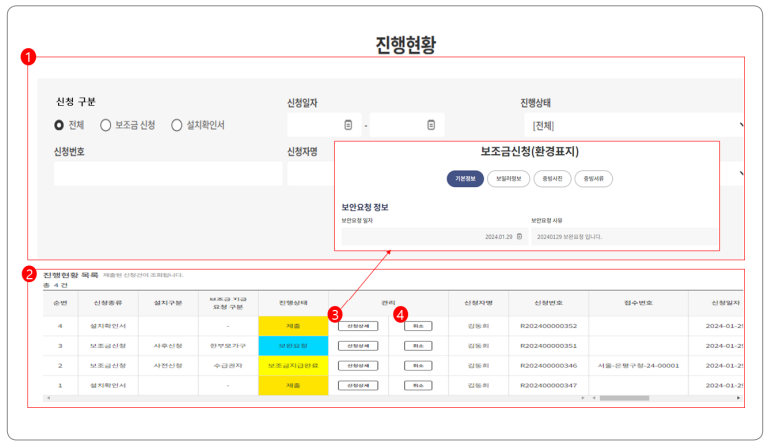771x446 pixels.
Task: Click the horizontal scrollbar thumb under table
Action: [x=624, y=398]
